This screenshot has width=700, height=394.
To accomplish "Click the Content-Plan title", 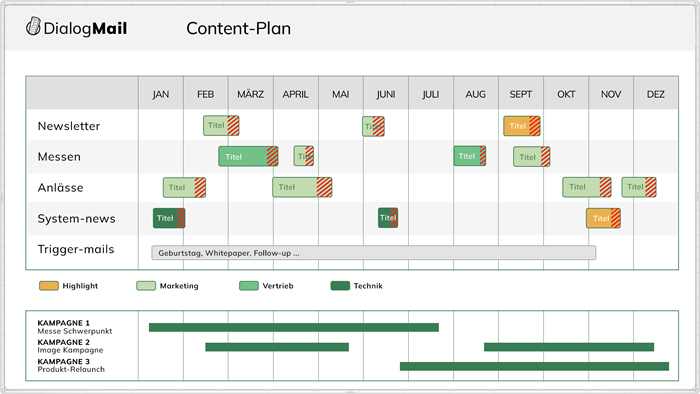I will point(238,29).
